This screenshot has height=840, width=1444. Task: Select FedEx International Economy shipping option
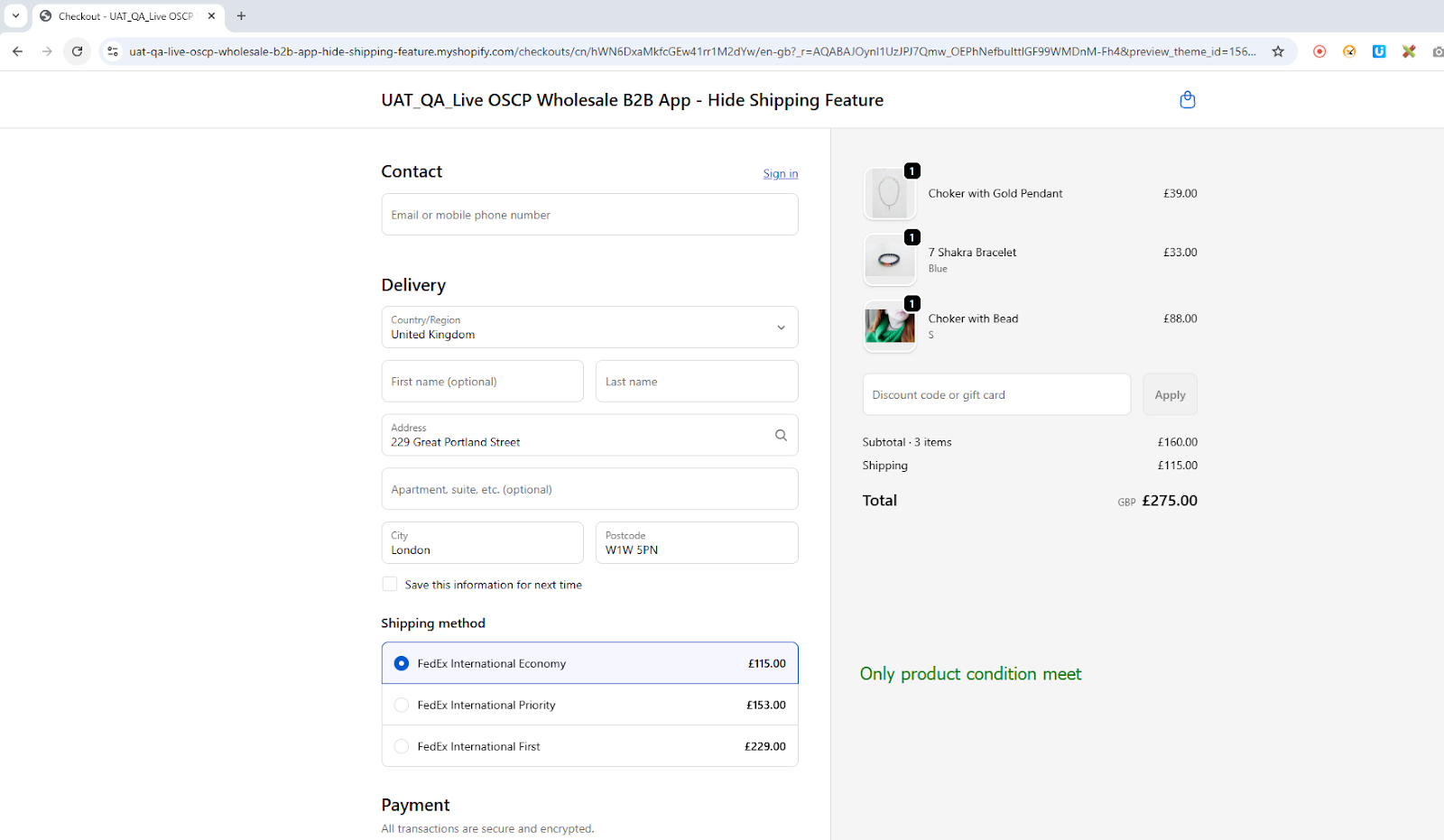click(402, 663)
